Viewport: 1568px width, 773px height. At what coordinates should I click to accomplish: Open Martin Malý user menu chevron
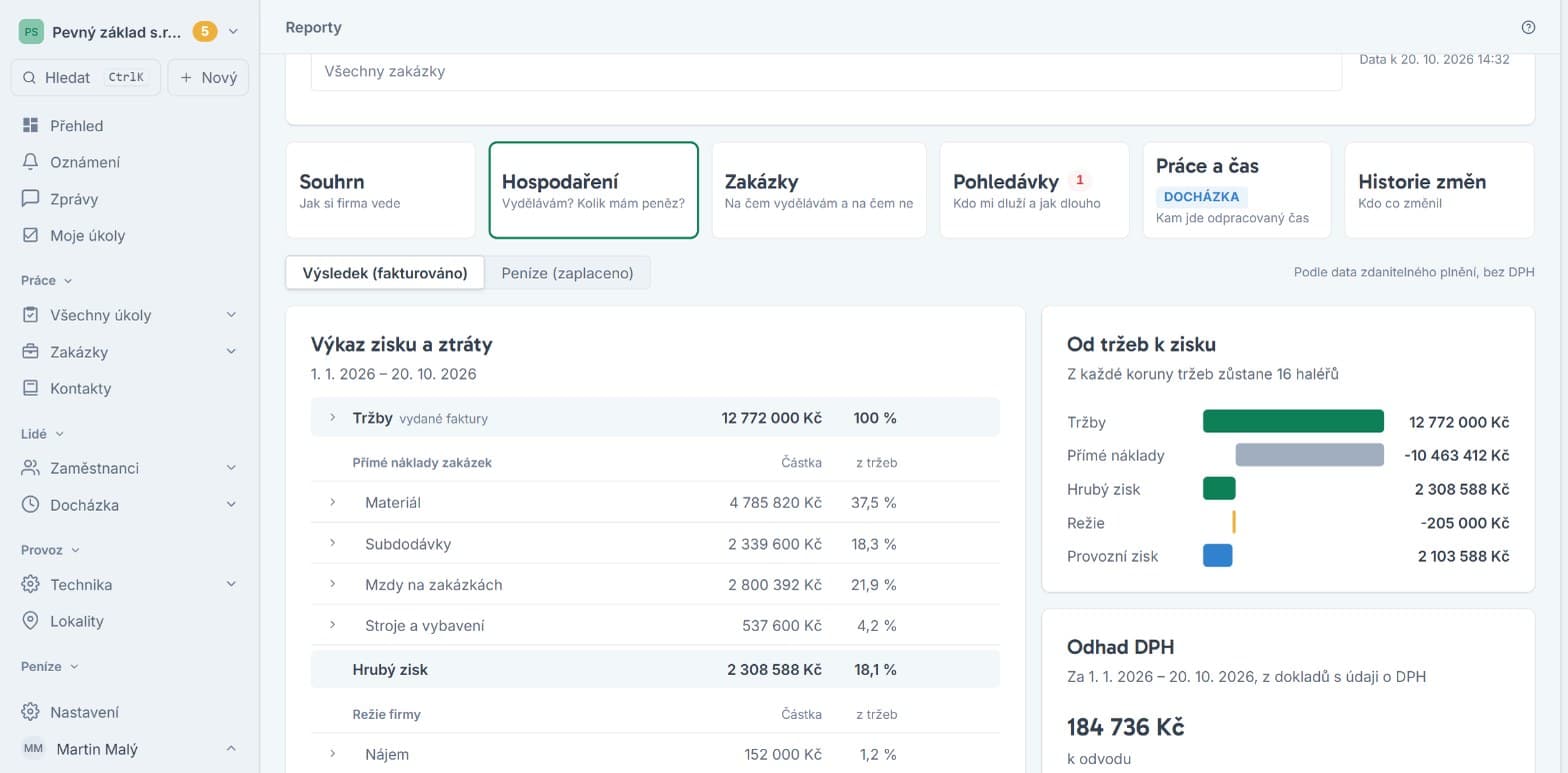click(231, 749)
